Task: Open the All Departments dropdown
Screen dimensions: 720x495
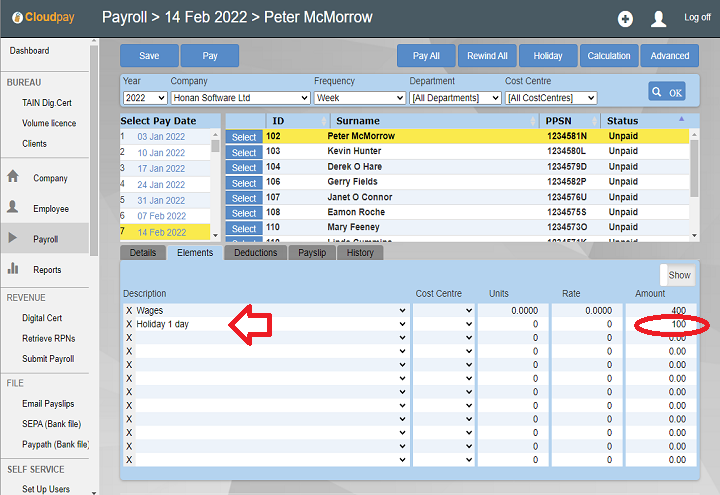Action: [455, 98]
